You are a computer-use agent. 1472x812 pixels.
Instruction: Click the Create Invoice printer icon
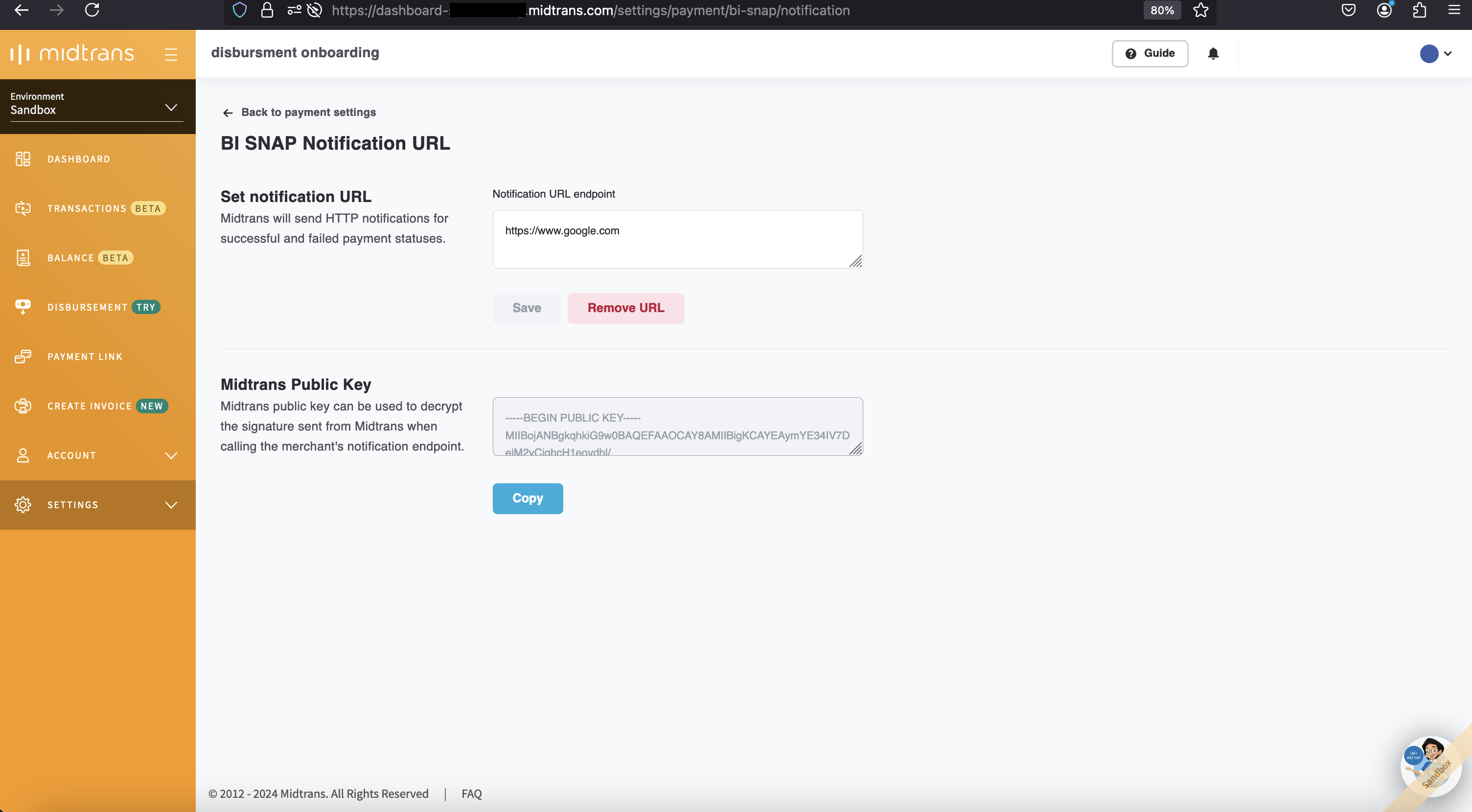pyautogui.click(x=23, y=406)
